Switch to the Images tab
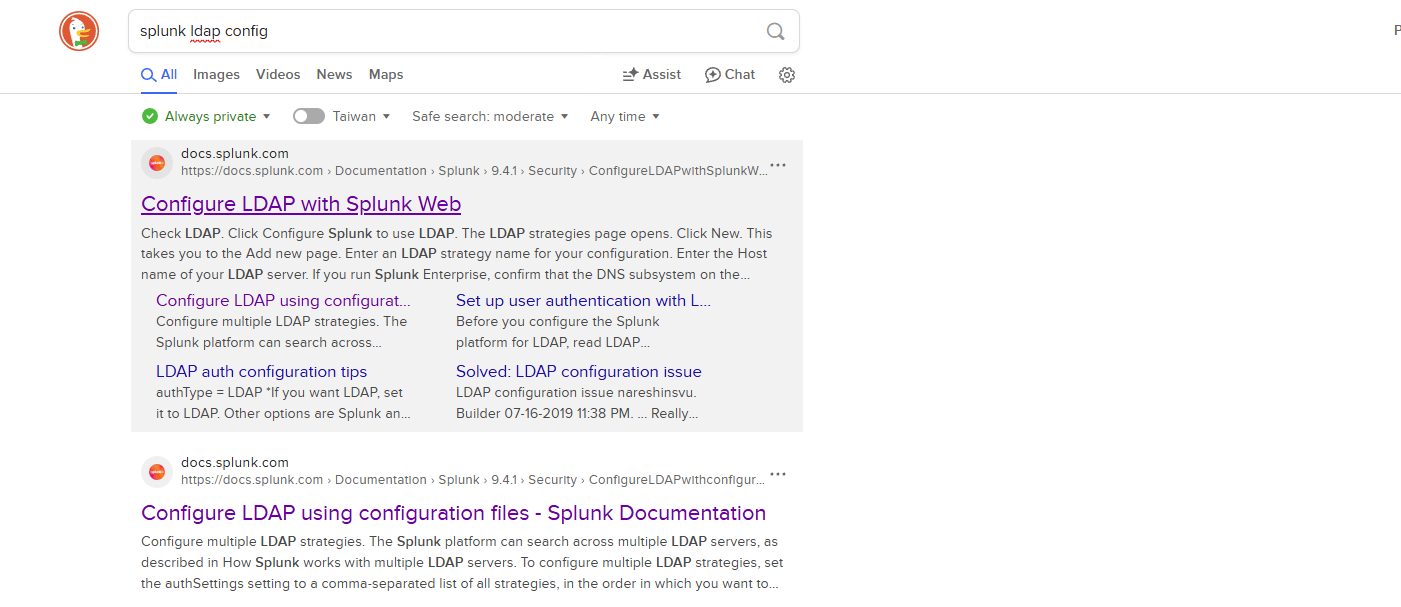 pyautogui.click(x=216, y=75)
